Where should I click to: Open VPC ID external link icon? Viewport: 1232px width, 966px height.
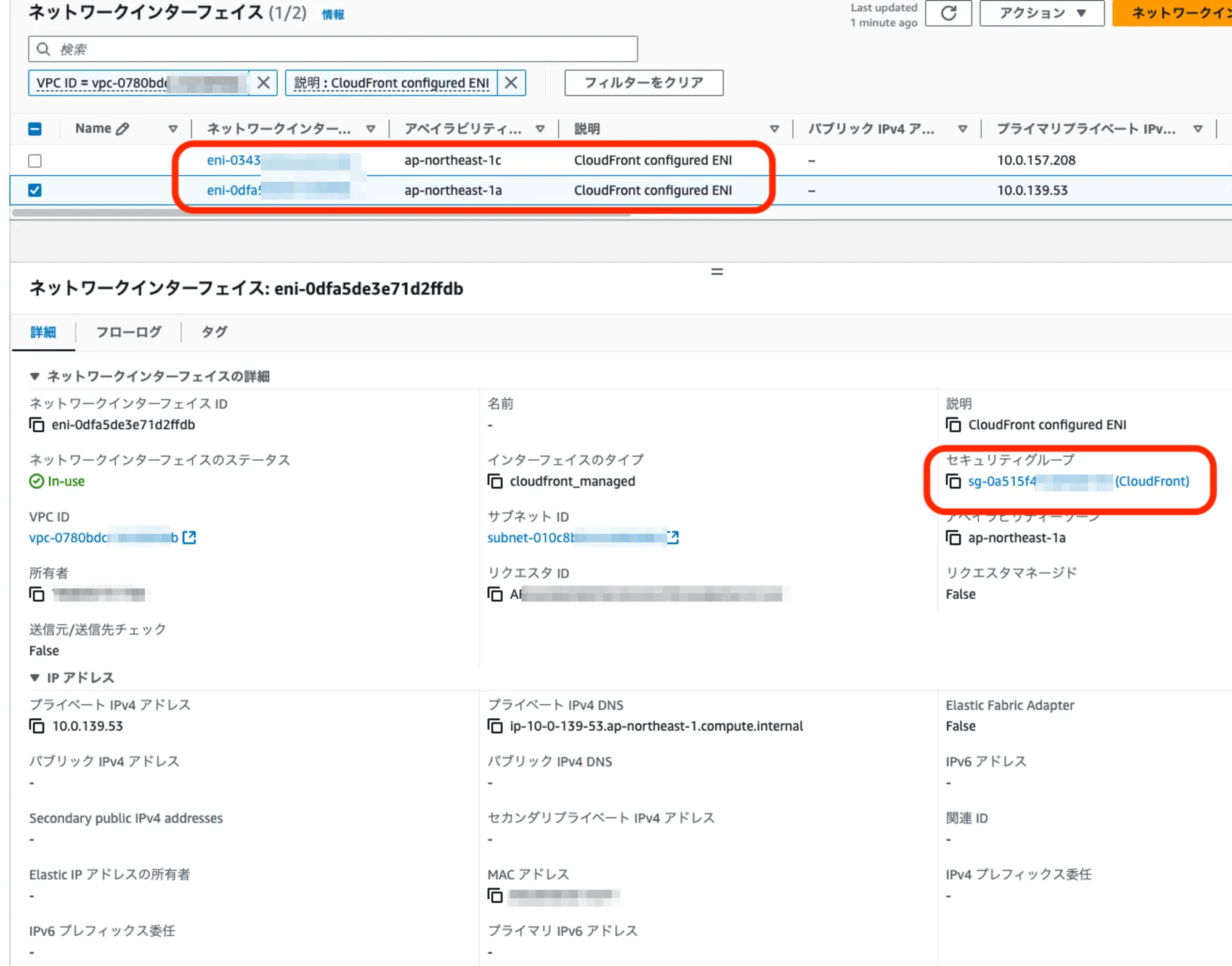(189, 538)
